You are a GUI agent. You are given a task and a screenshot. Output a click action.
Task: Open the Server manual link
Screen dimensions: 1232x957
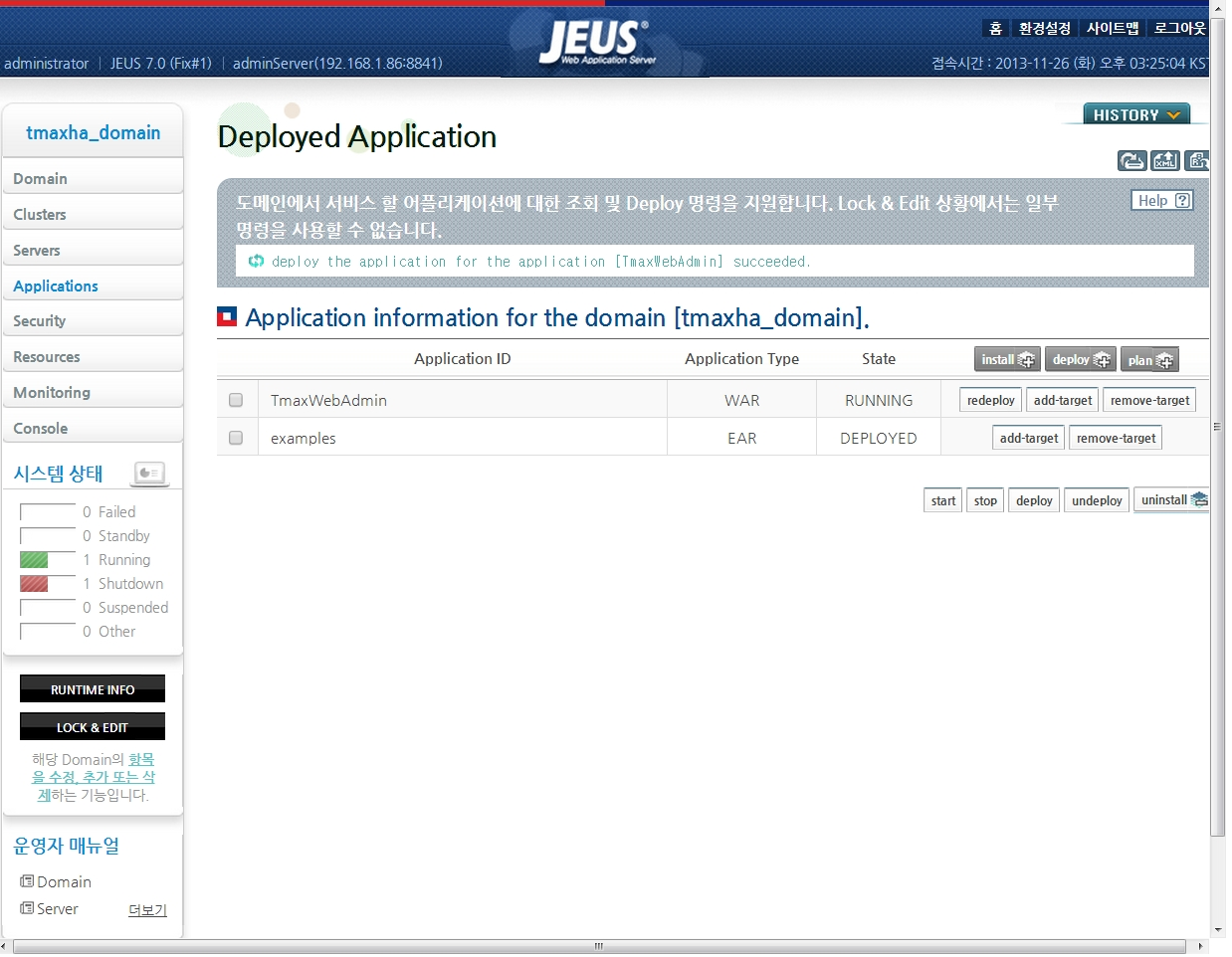pyautogui.click(x=57, y=908)
